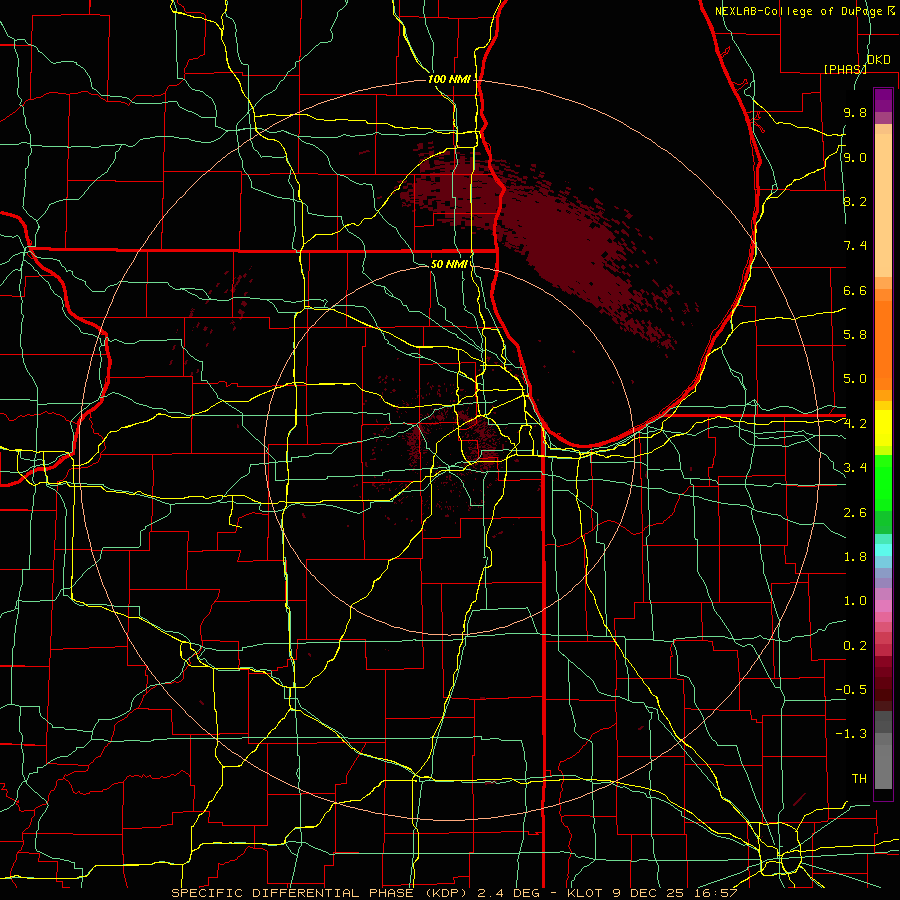Select the -0.5 scale value
900x900 pixels.
851,690
